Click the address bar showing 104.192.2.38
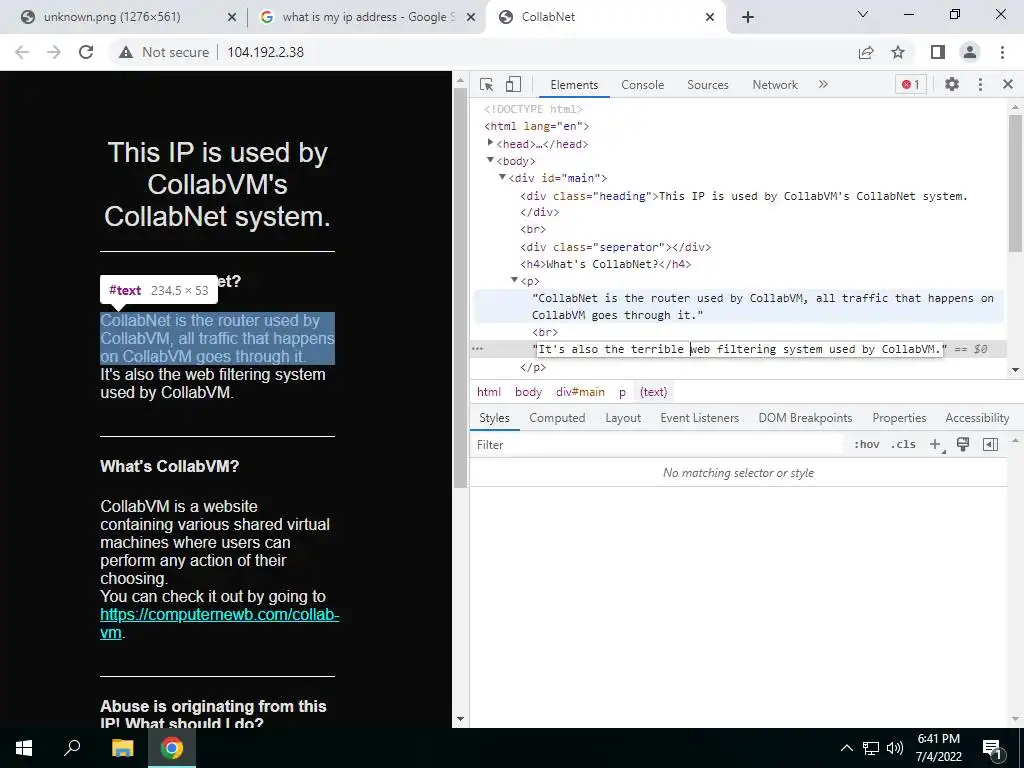 pyautogui.click(x=265, y=52)
